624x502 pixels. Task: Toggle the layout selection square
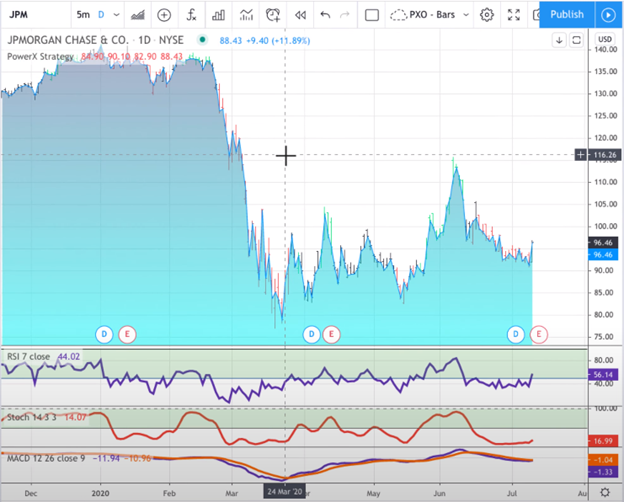click(372, 15)
